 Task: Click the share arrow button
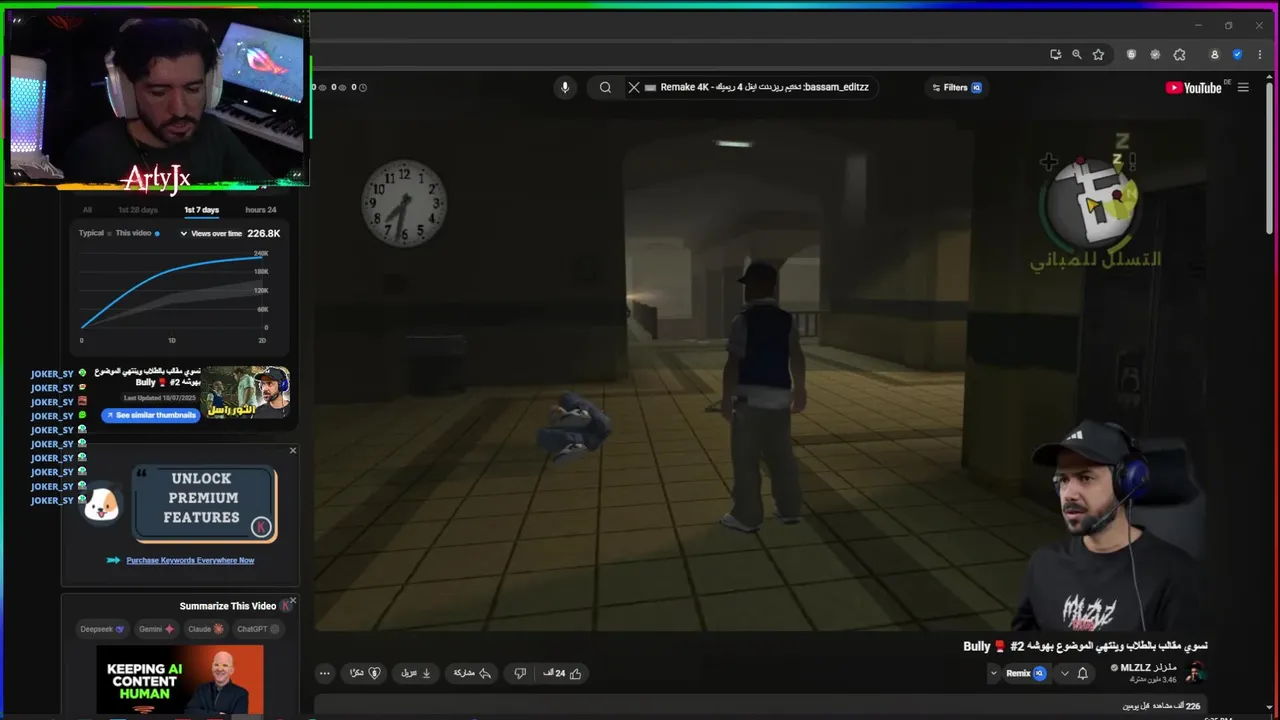pos(472,673)
